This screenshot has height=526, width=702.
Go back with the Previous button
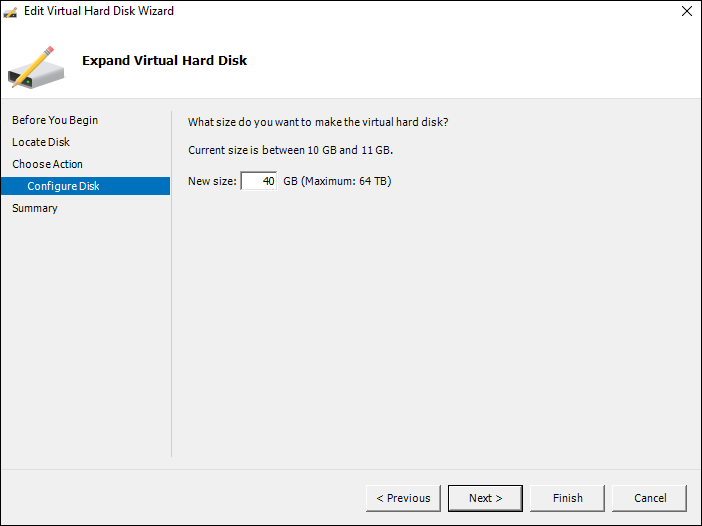click(x=403, y=498)
